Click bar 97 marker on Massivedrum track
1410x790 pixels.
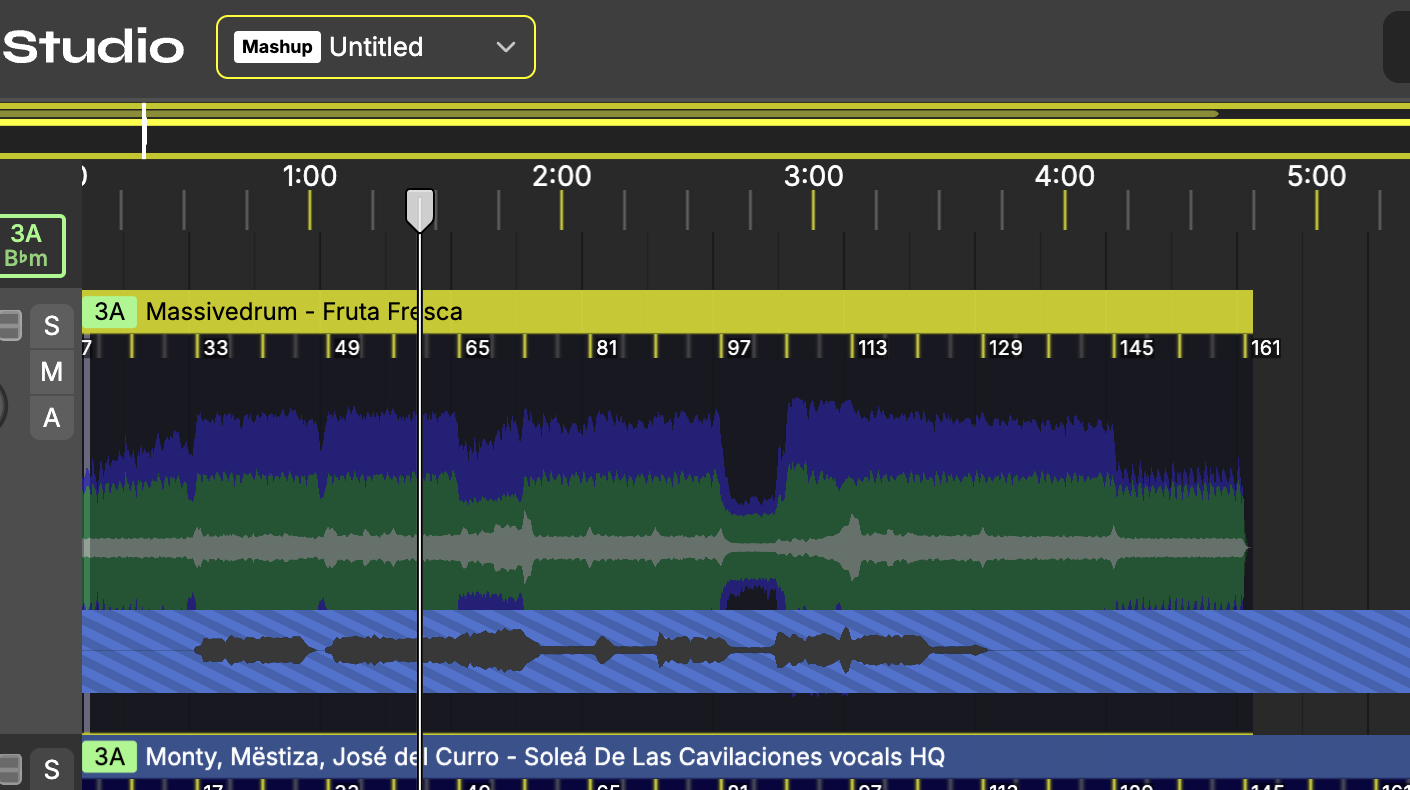[x=738, y=348]
